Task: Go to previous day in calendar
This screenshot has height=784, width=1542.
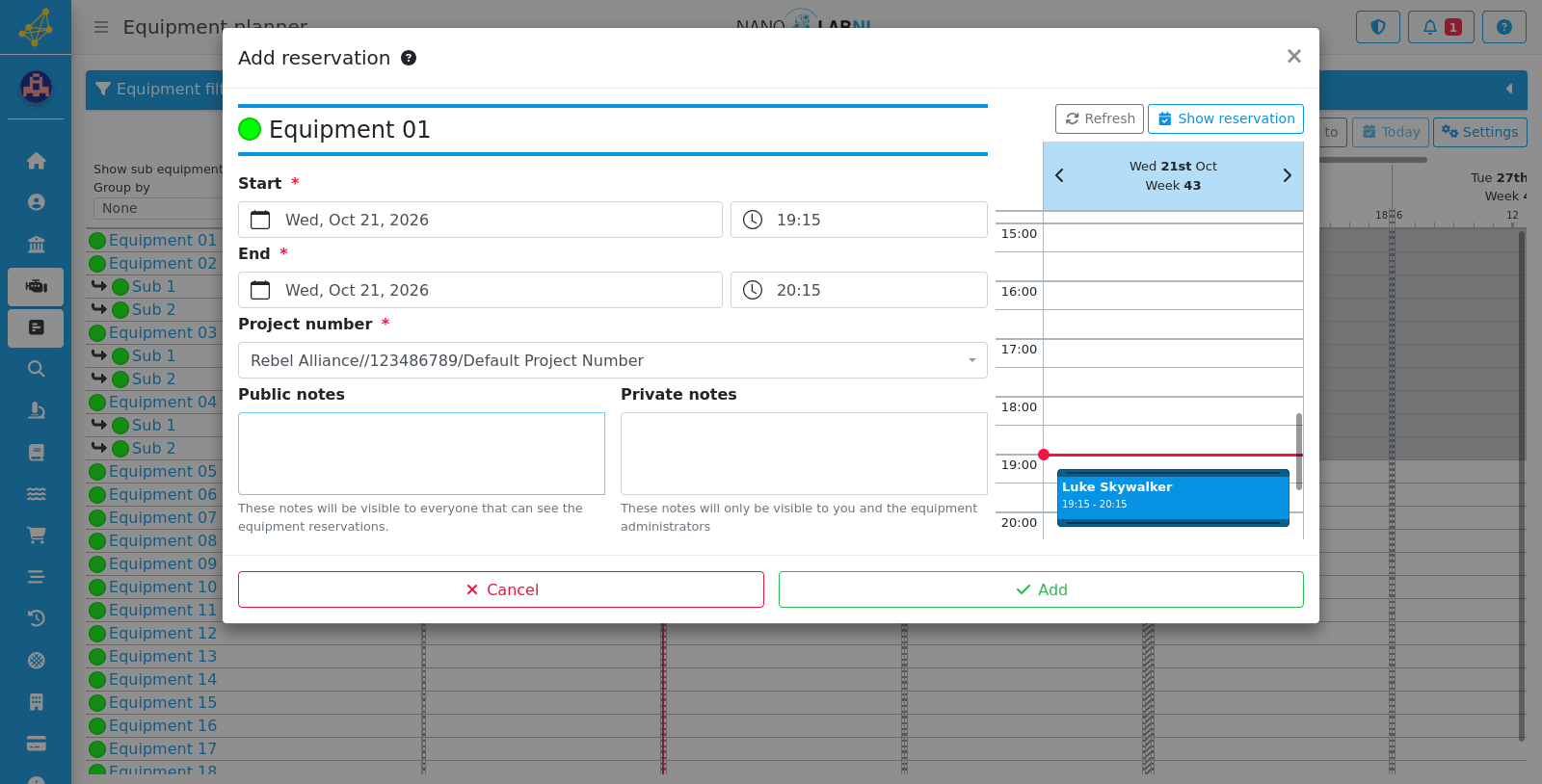Action: 1059,175
